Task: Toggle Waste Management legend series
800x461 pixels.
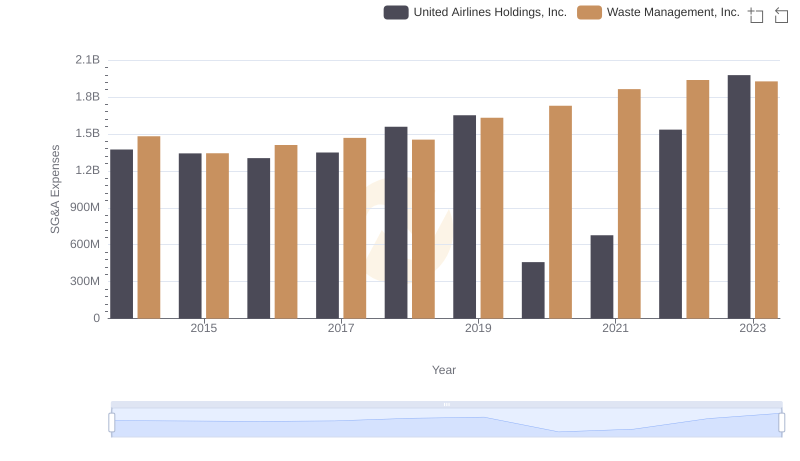Action: point(658,12)
